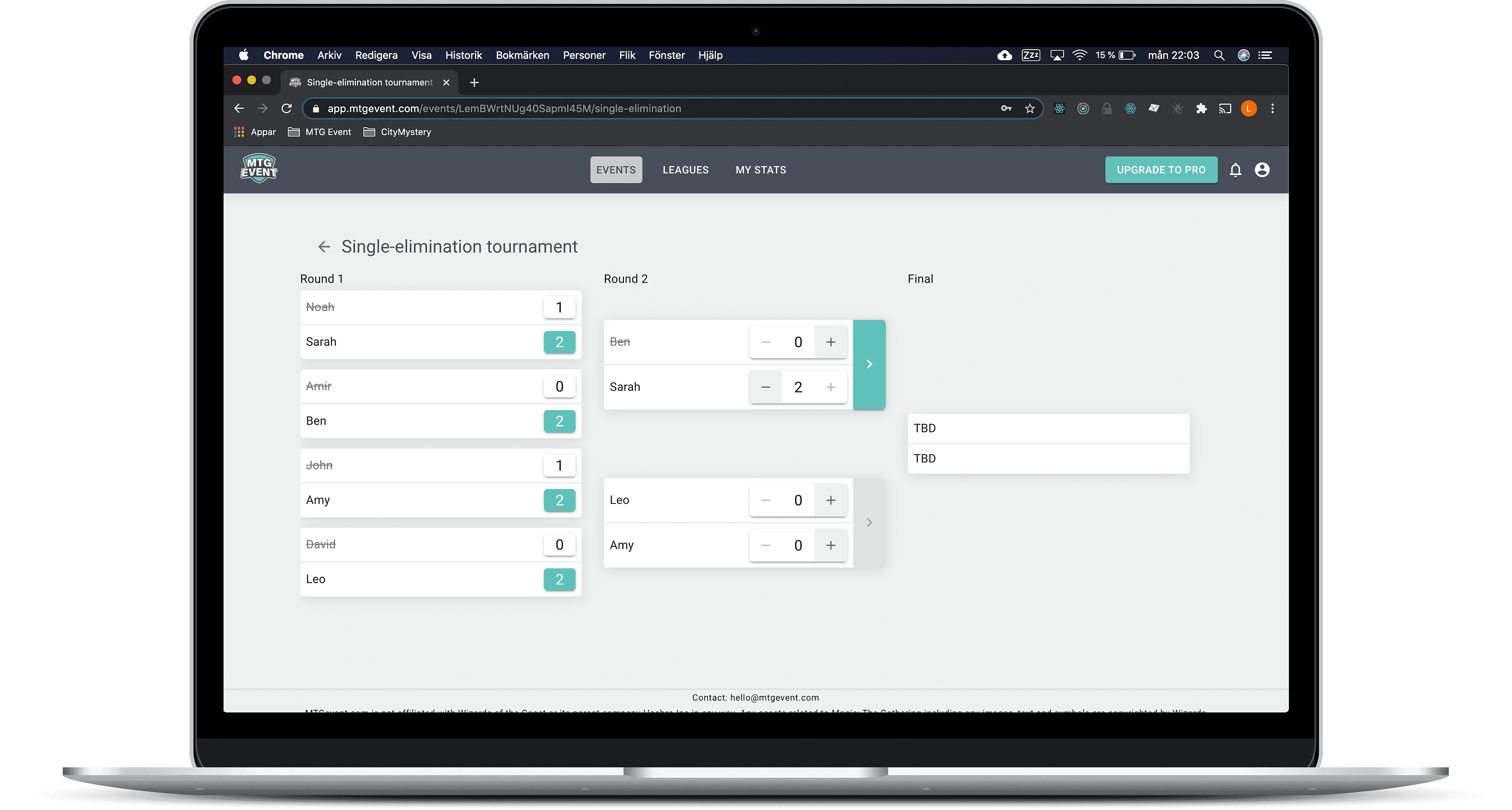Increase Ben's Round 2 score
The width and height of the screenshot is (1512, 810).
[831, 342]
